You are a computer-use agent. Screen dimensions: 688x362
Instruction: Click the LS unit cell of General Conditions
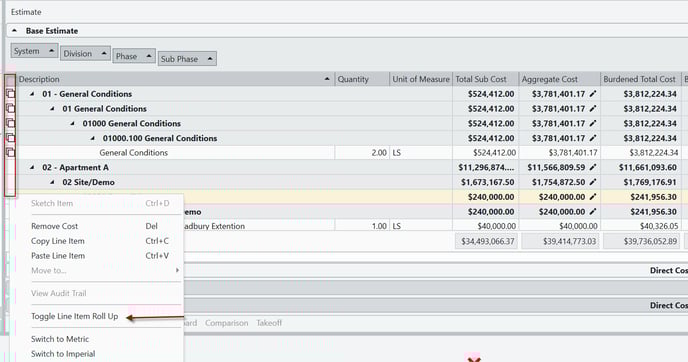(421, 153)
